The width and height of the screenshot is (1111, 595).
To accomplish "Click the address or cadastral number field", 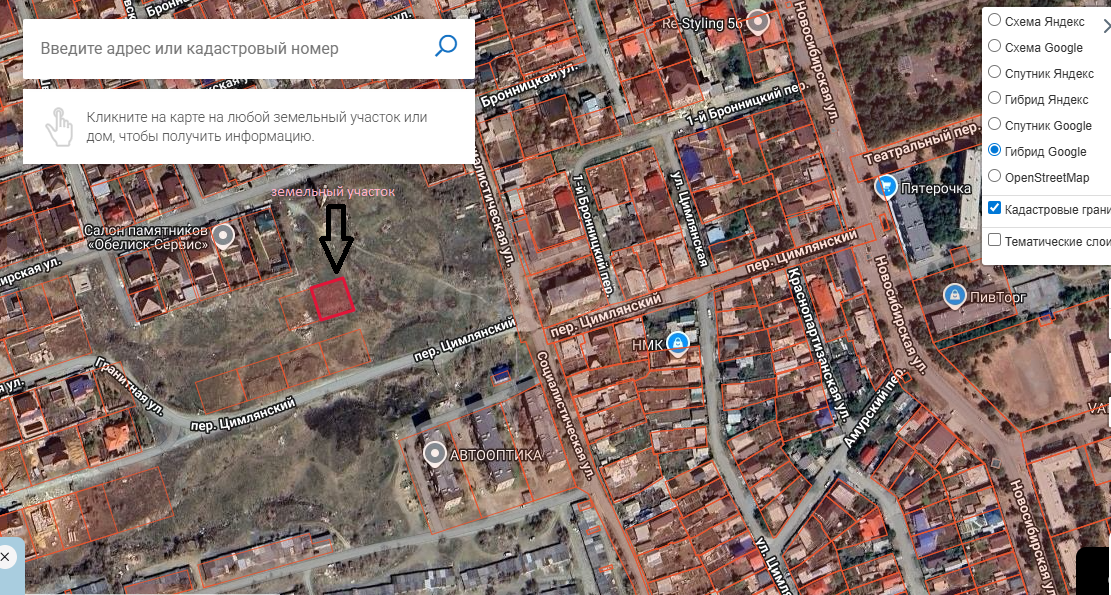I will point(227,48).
